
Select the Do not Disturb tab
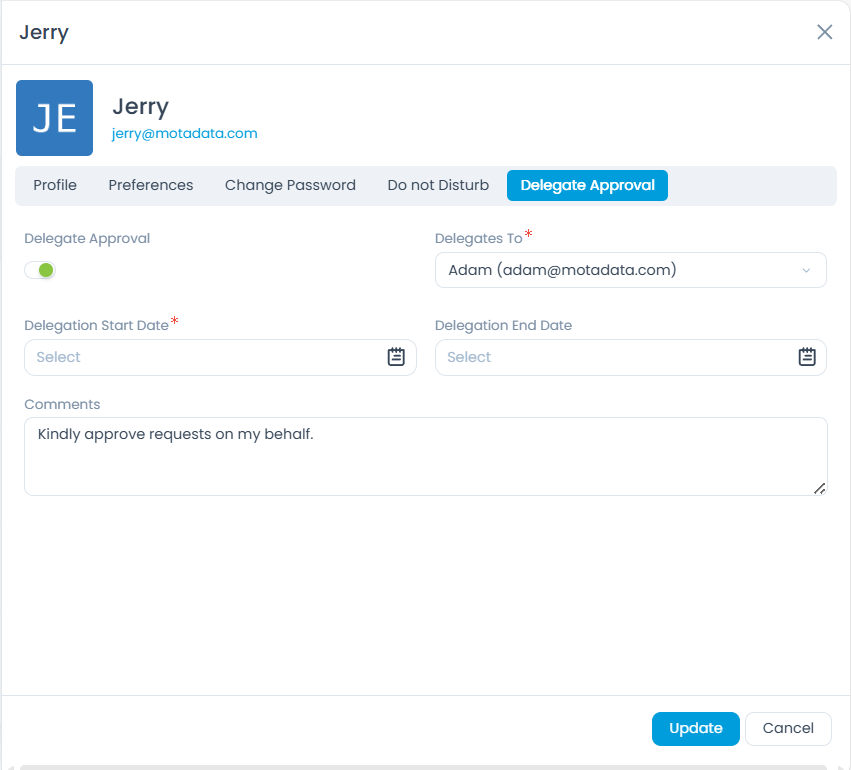point(438,185)
